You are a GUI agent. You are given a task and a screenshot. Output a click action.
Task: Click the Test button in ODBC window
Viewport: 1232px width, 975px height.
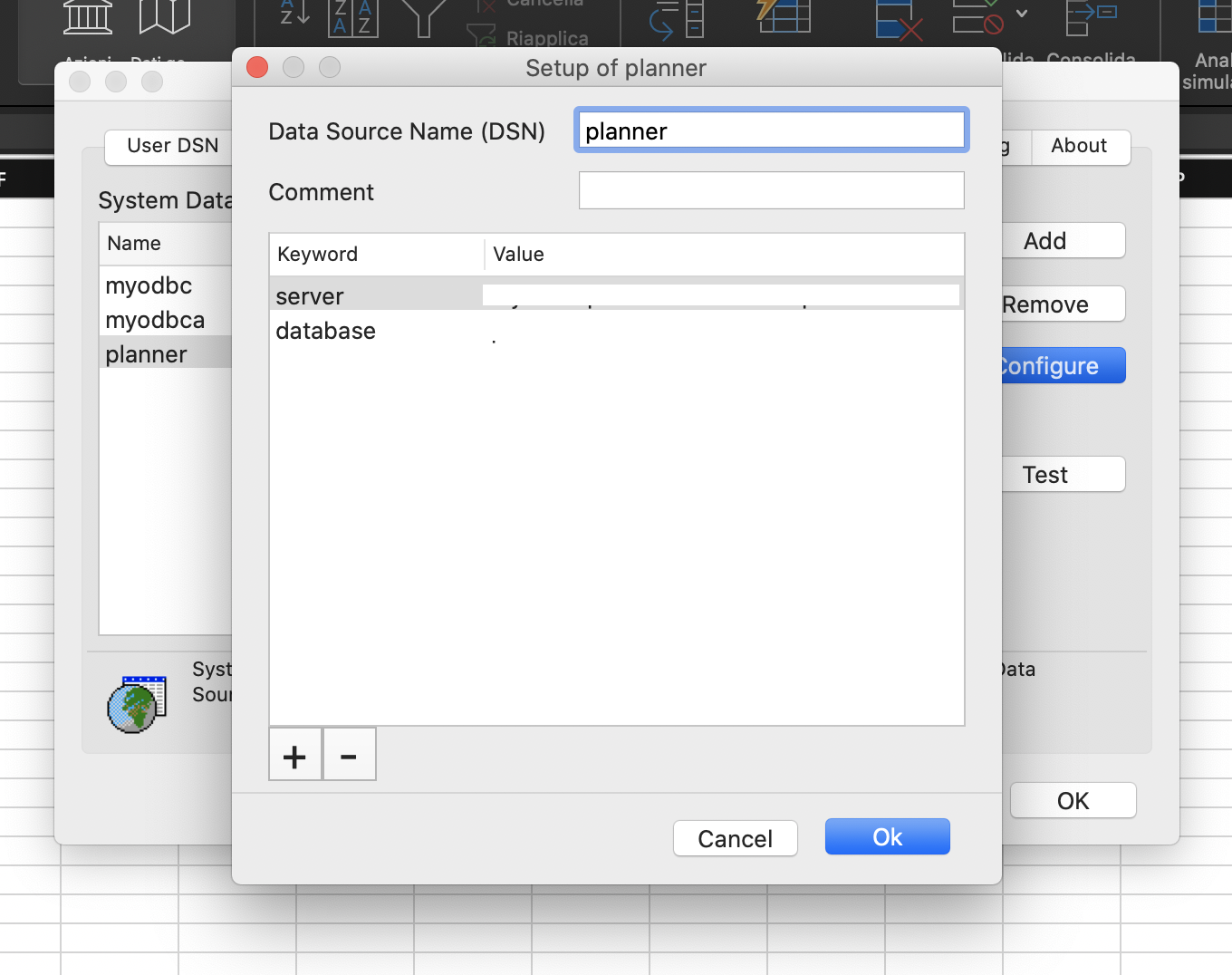click(1063, 474)
